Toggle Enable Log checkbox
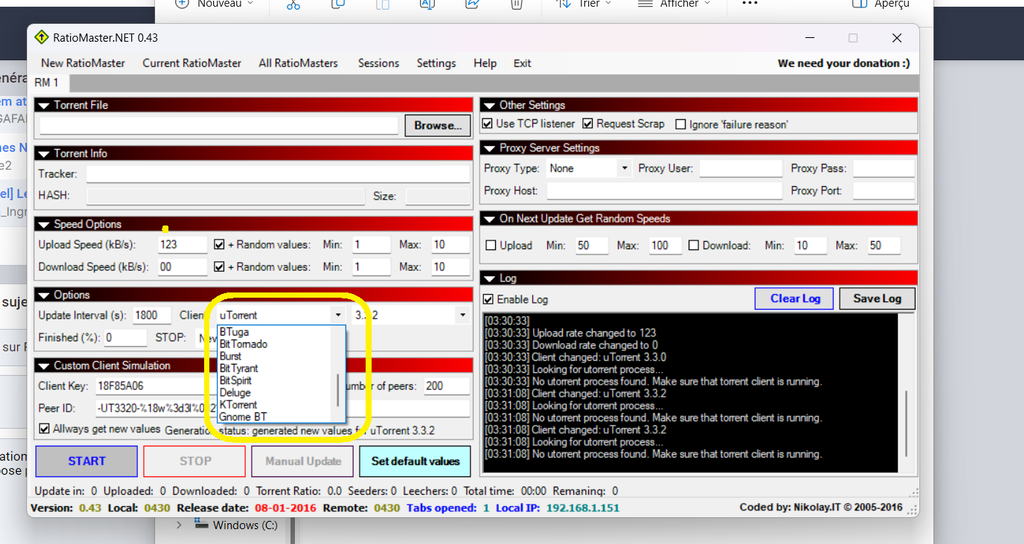Screen dimensions: 1024x544 (x=488, y=299)
